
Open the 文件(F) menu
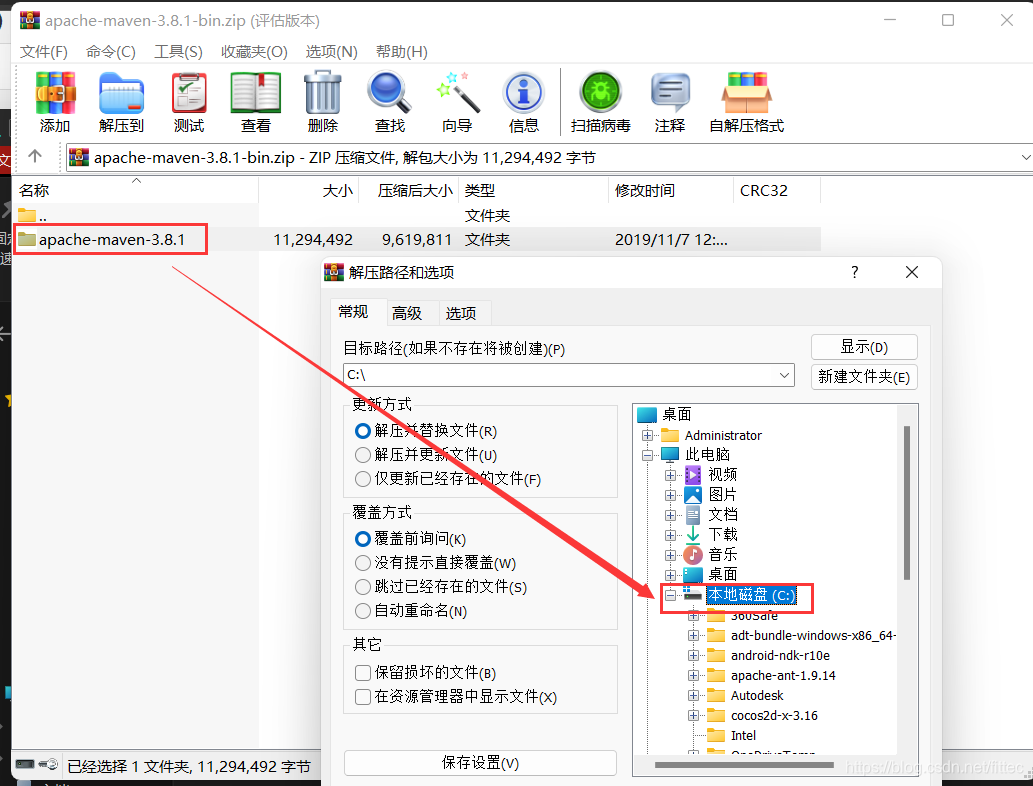43,51
